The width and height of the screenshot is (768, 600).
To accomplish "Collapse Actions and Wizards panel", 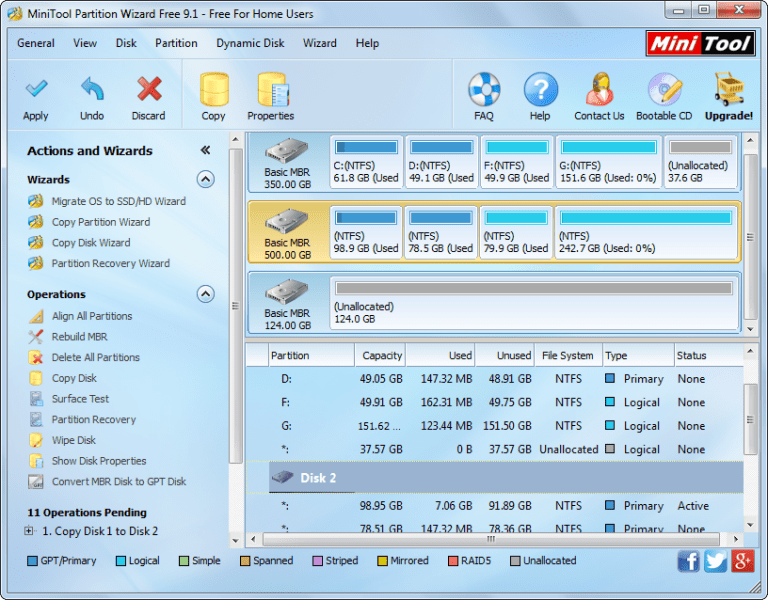I will (206, 150).
